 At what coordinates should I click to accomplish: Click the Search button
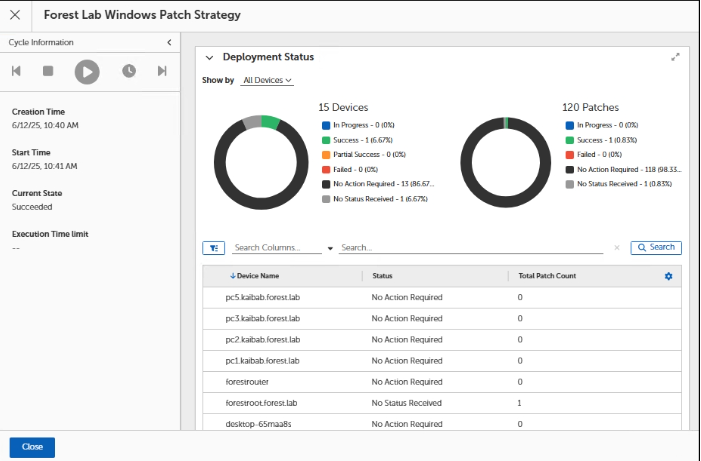pos(656,247)
